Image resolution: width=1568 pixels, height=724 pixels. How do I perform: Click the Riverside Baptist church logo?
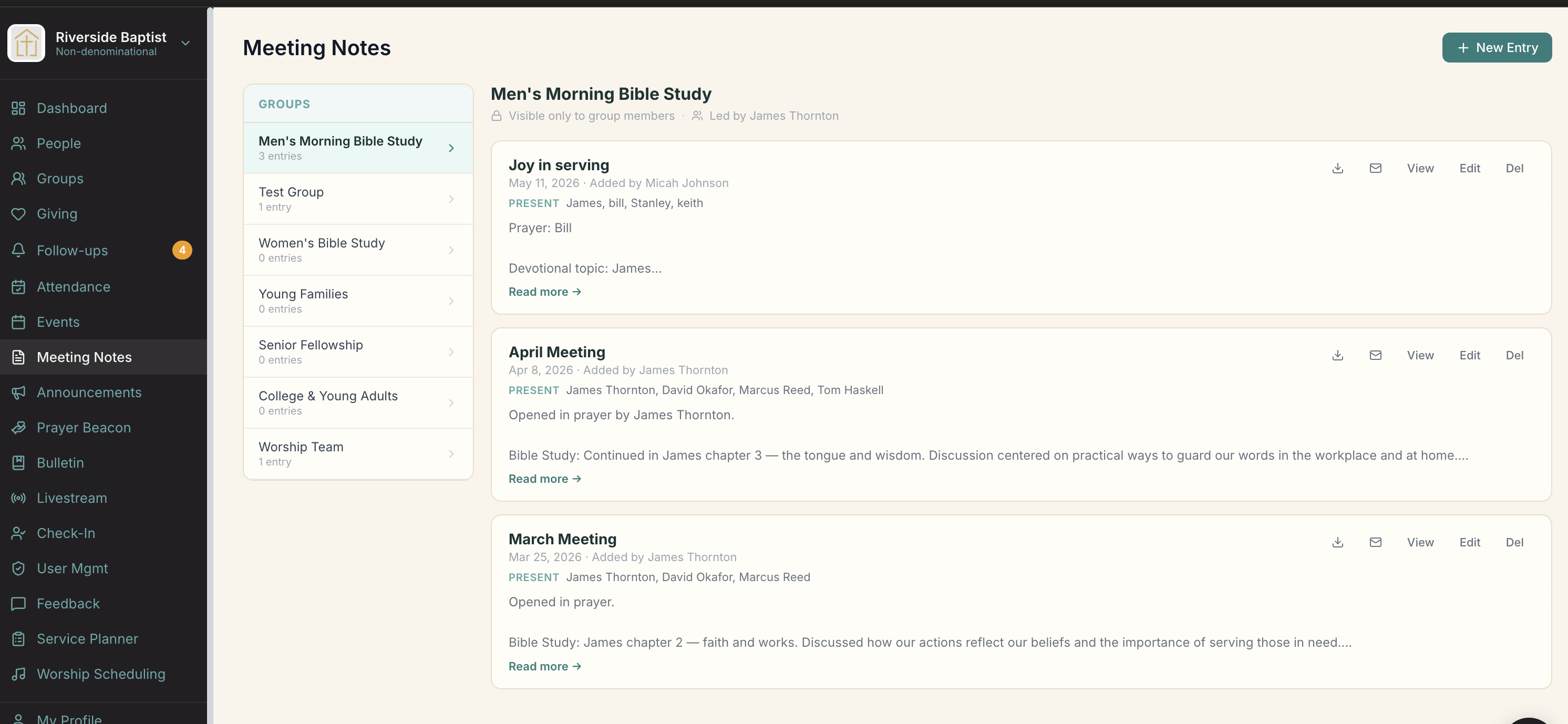[x=26, y=43]
